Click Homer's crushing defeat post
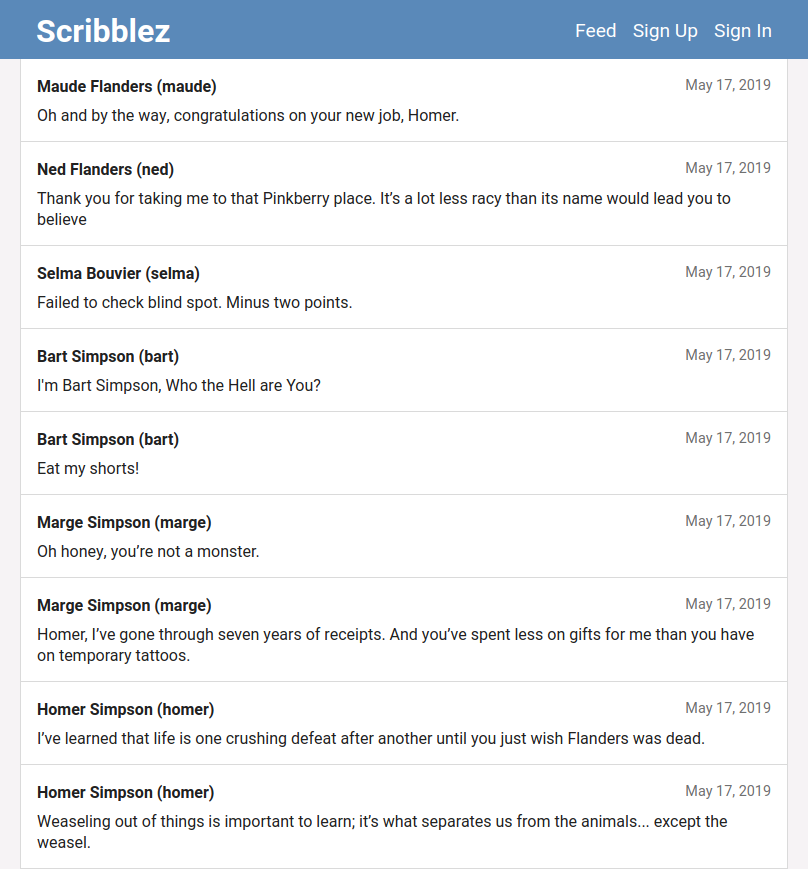This screenshot has width=808, height=869. pos(371,738)
